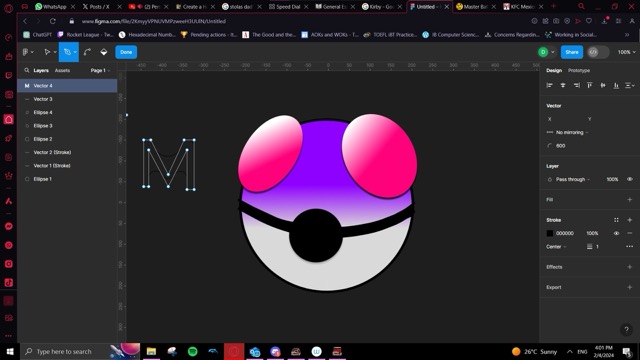The width and height of the screenshot is (640, 360).
Task: Open the ChatGPT bookmark
Action: coord(38,35)
